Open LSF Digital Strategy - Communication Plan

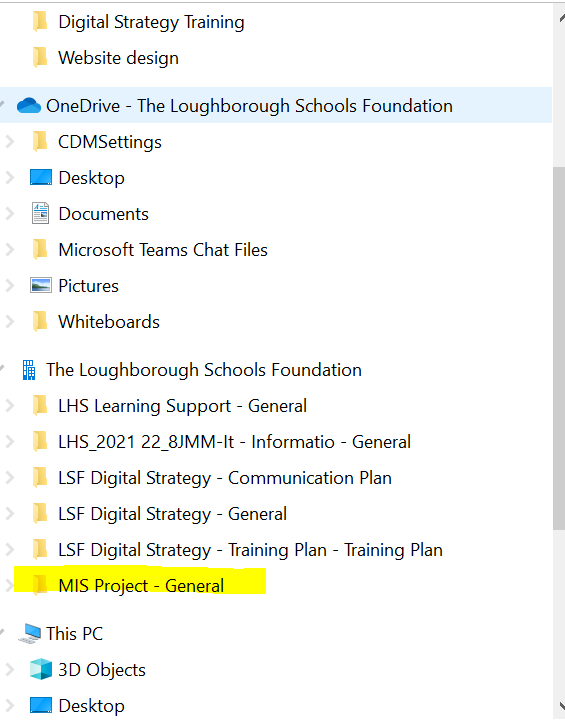tap(225, 478)
